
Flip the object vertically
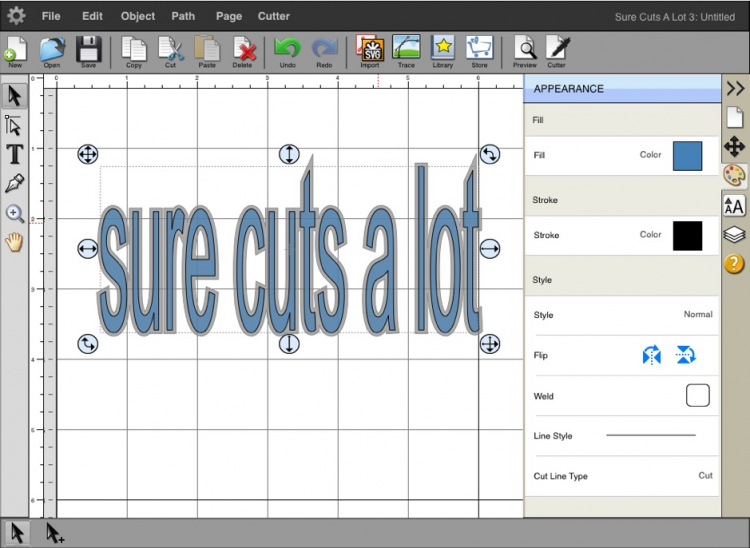(x=685, y=355)
